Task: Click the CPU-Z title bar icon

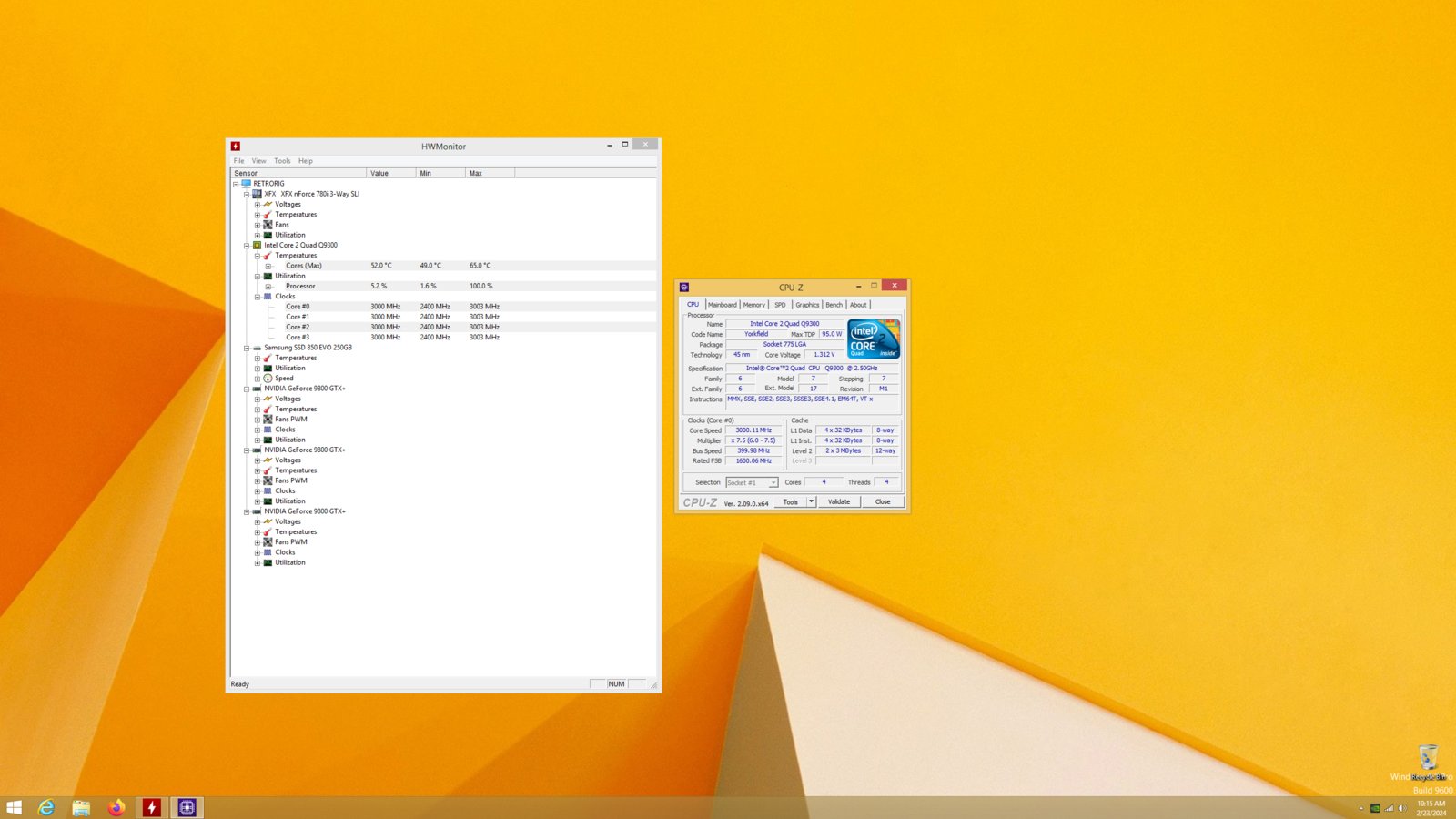Action: coord(684,287)
